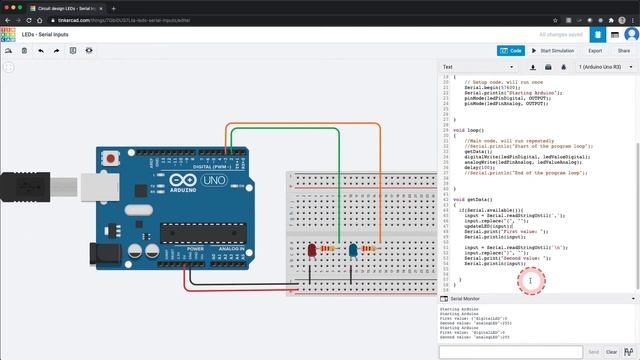Clear the Serial Monitor output
This screenshot has height=360, width=640.
point(611,352)
